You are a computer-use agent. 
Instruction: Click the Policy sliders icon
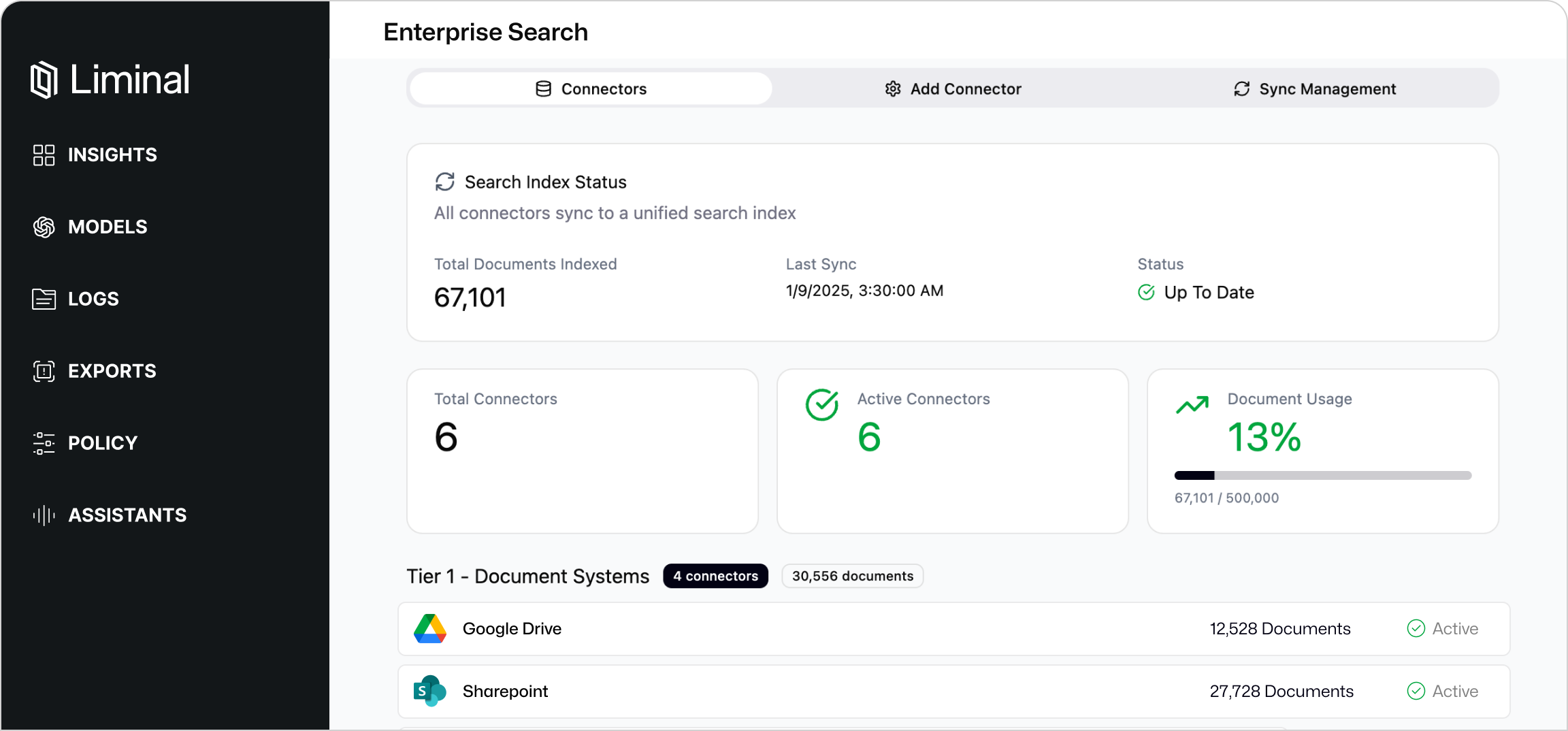pos(44,443)
